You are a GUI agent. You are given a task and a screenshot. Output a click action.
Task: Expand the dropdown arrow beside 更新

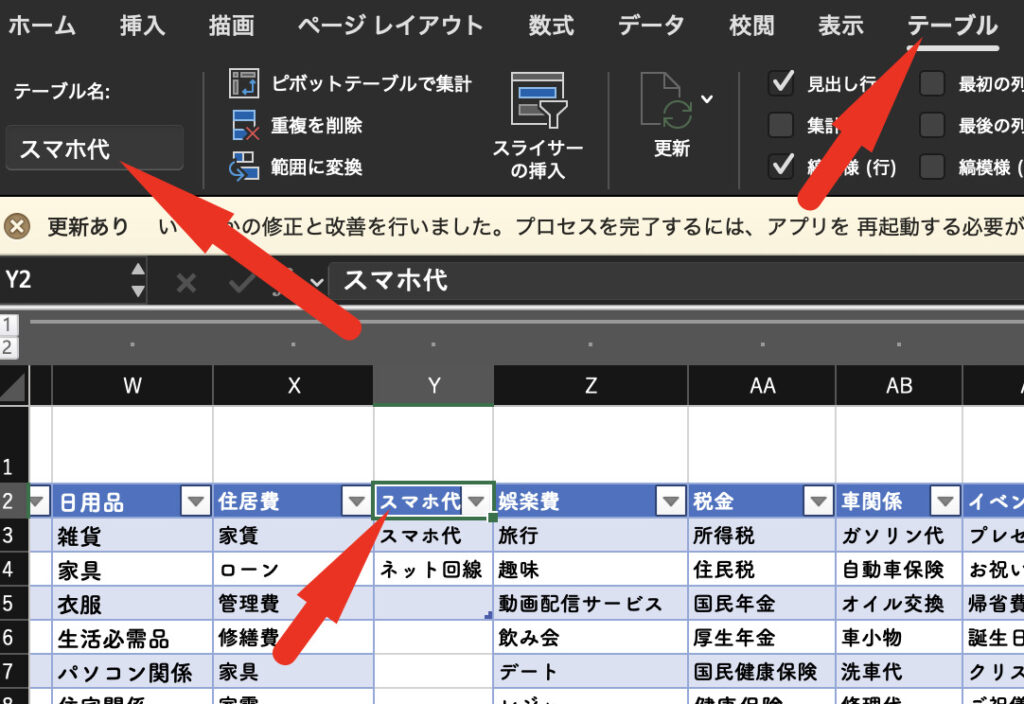[x=708, y=98]
